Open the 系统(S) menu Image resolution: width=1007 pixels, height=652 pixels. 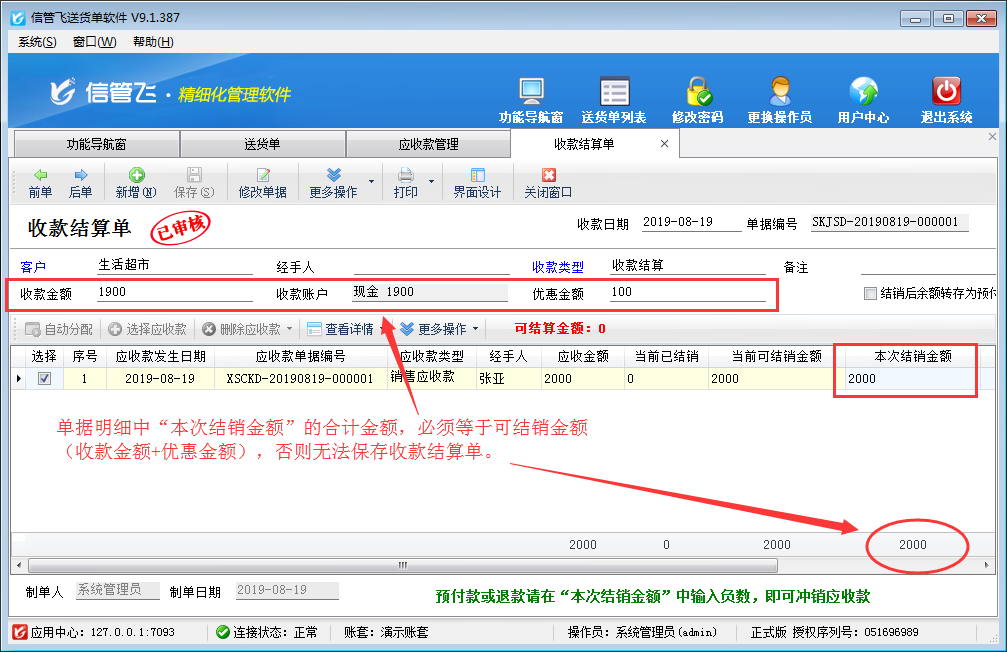coord(37,41)
